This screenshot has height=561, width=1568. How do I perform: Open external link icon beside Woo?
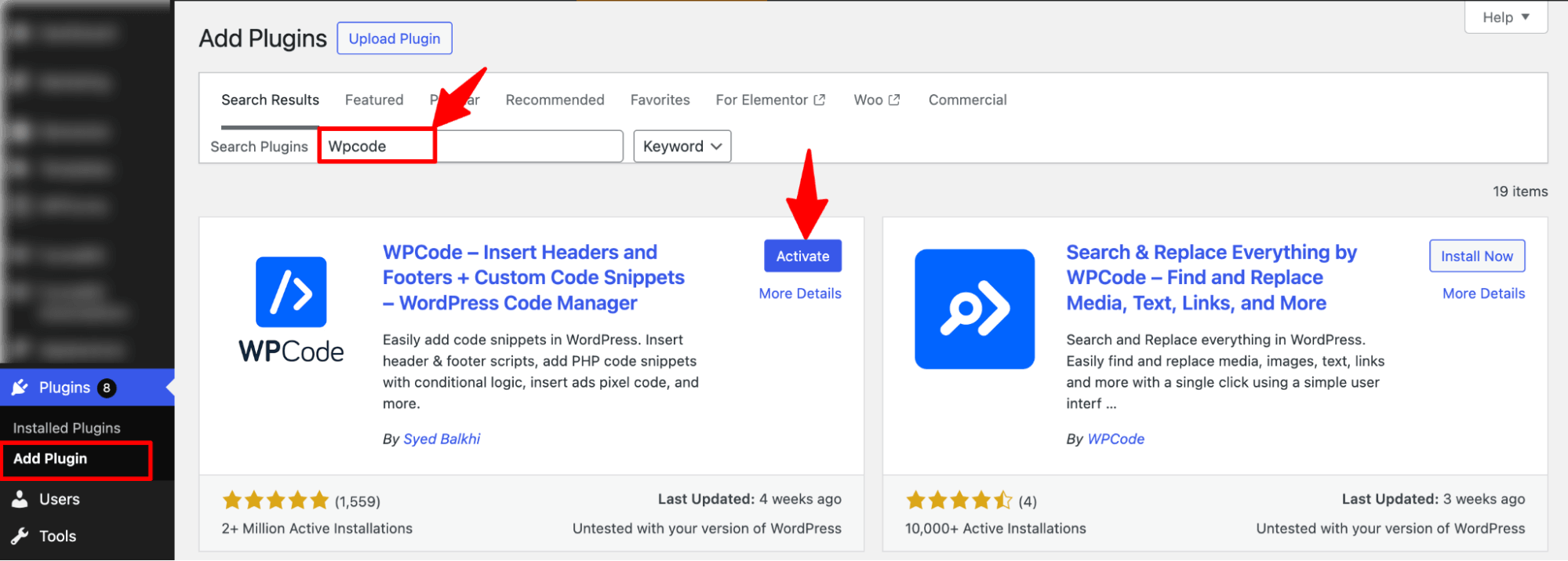tap(894, 100)
